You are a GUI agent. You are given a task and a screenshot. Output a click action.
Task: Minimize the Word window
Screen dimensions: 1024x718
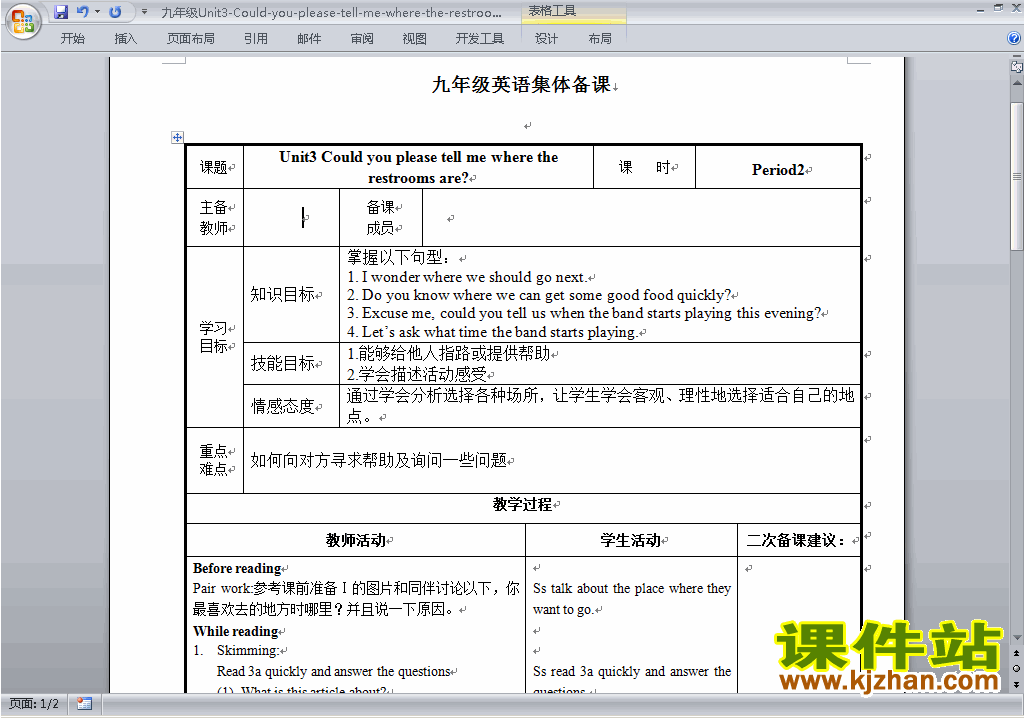(980, 8)
